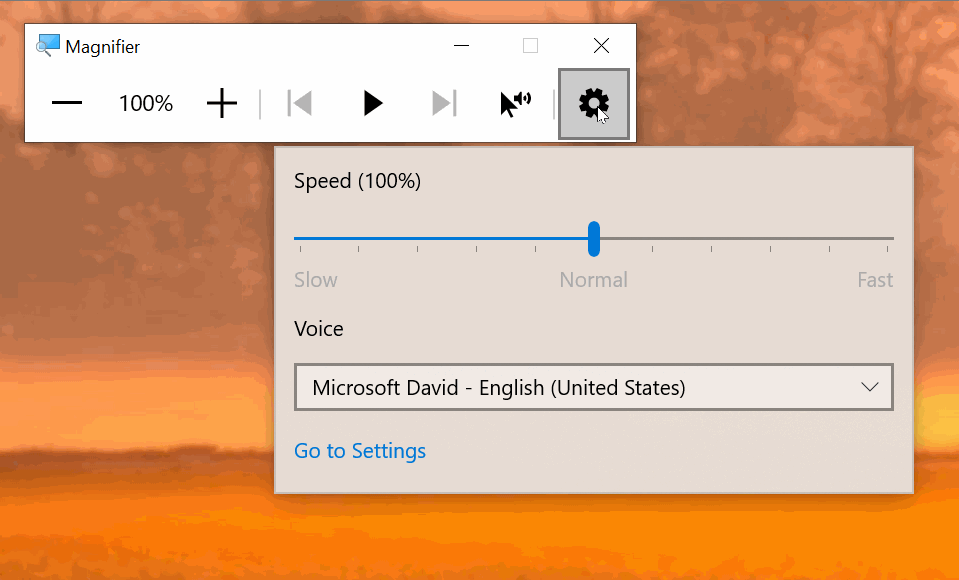Viewport: 959px width, 580px height.
Task: Go to previous sentence in reading
Action: (x=300, y=103)
